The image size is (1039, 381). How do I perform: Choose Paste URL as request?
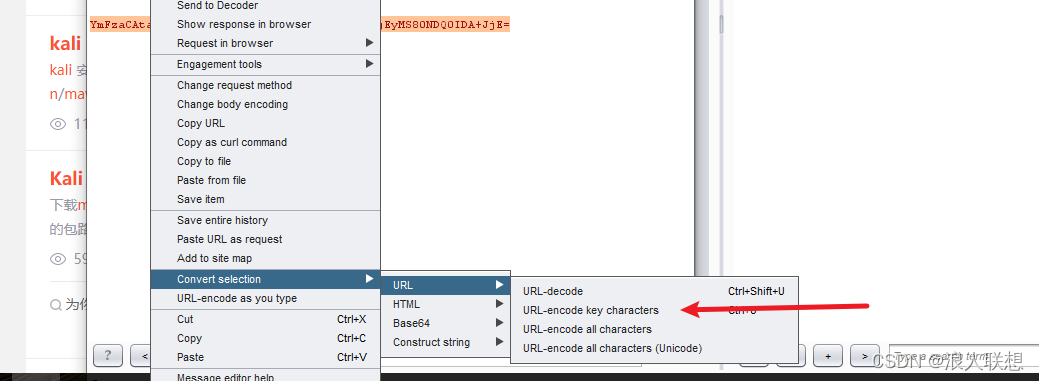click(266, 239)
